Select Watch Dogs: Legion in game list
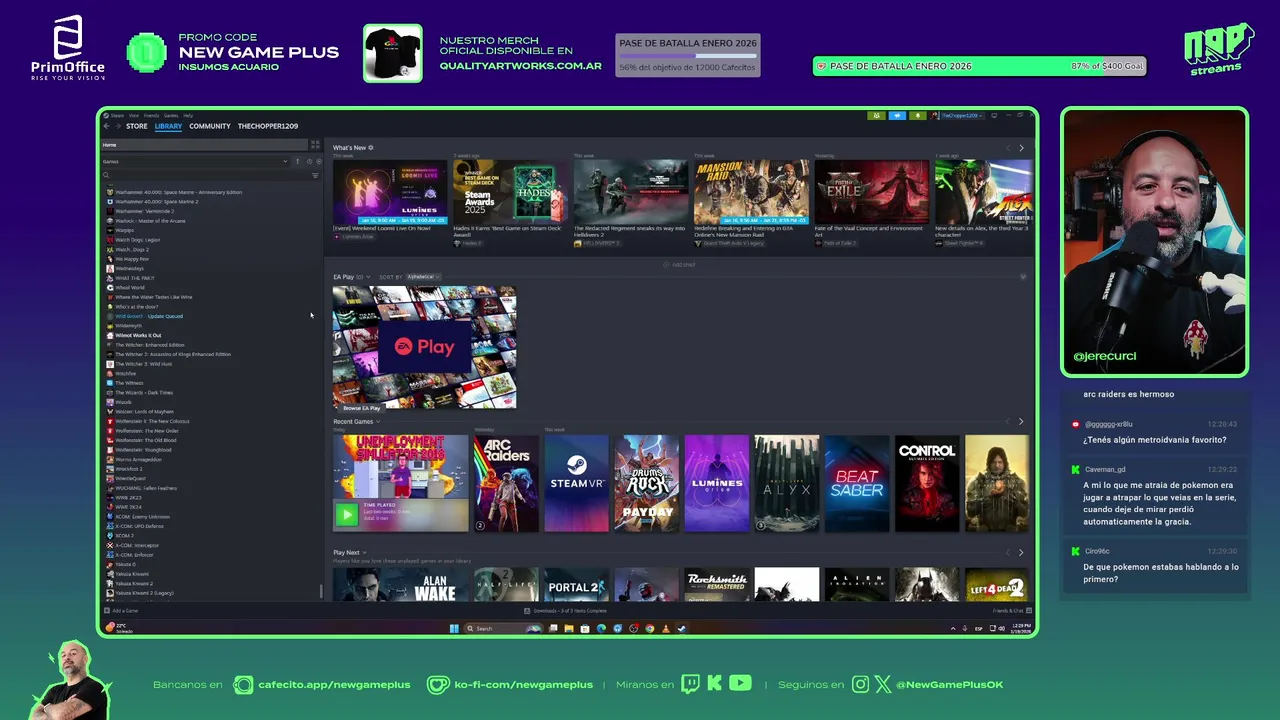The height and width of the screenshot is (720, 1280). tap(137, 240)
